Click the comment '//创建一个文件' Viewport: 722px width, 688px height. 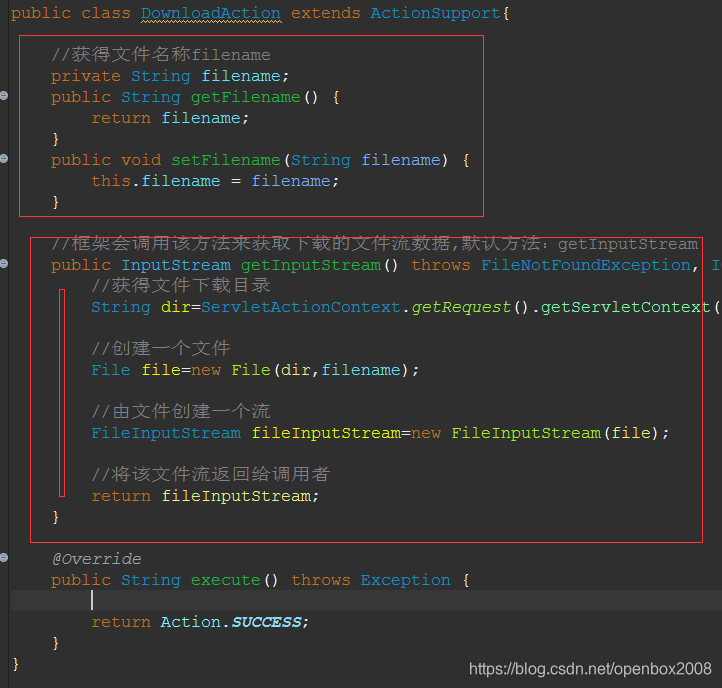161,349
